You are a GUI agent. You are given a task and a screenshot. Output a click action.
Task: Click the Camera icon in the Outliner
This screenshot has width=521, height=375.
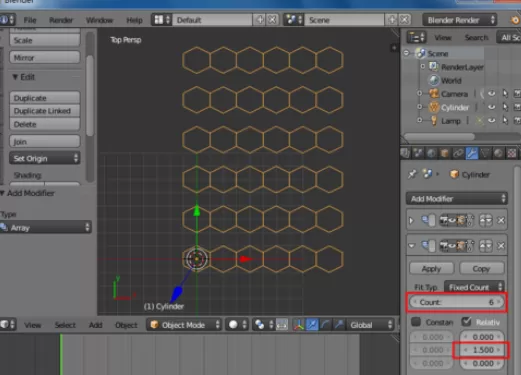pos(434,94)
